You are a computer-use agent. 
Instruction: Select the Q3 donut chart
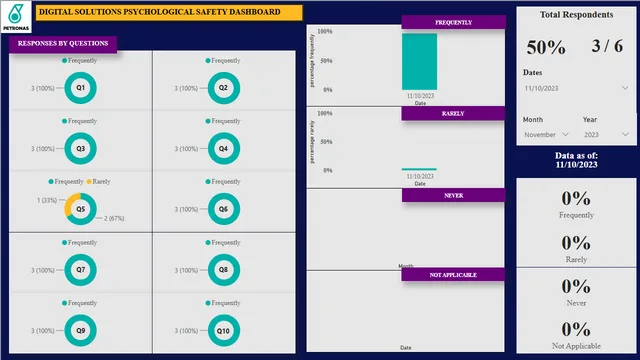pos(80,148)
